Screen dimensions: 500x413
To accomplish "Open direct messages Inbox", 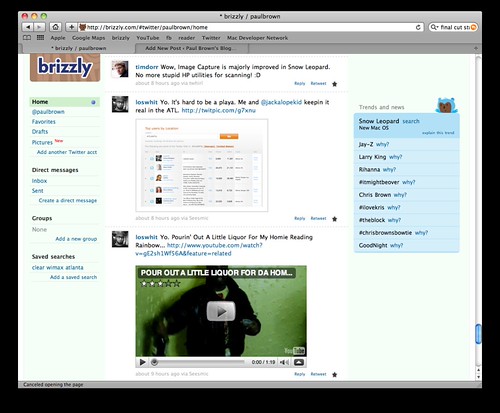I will click(39, 181).
